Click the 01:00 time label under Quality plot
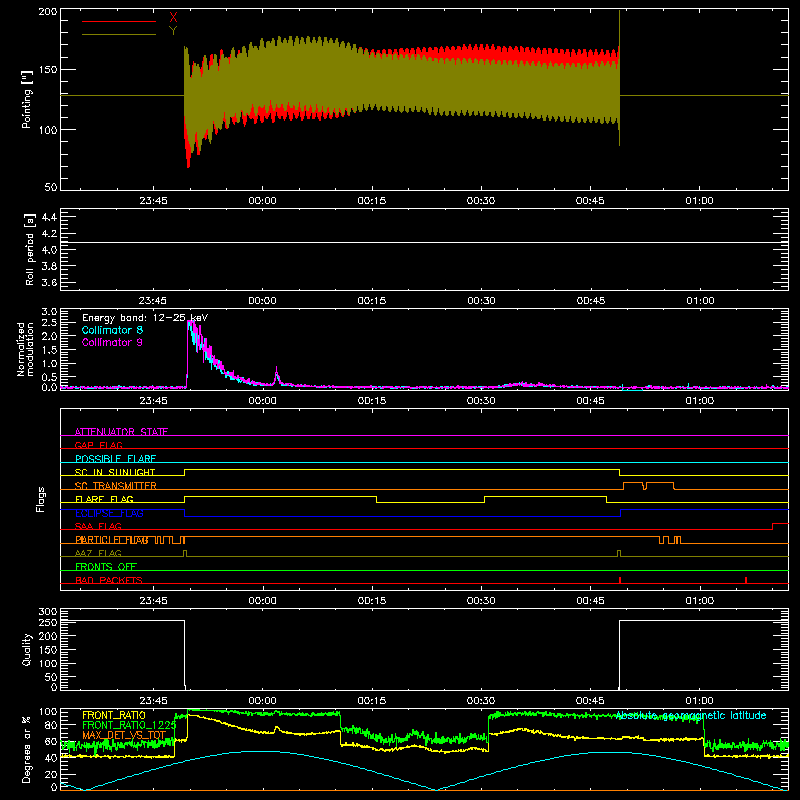This screenshot has width=800, height=800. tap(699, 701)
